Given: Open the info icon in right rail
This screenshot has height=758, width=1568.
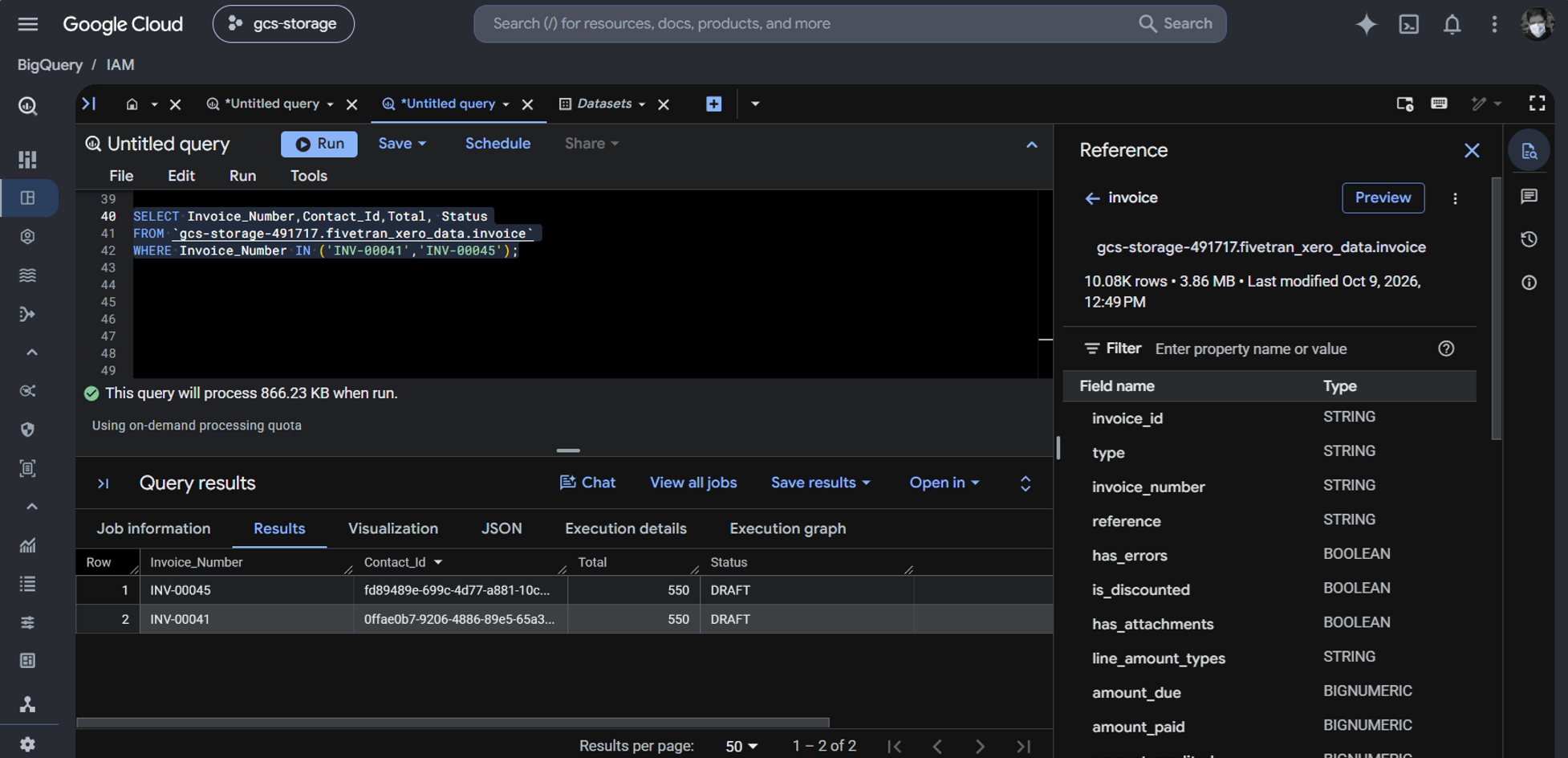Looking at the screenshot, I should click(1529, 283).
